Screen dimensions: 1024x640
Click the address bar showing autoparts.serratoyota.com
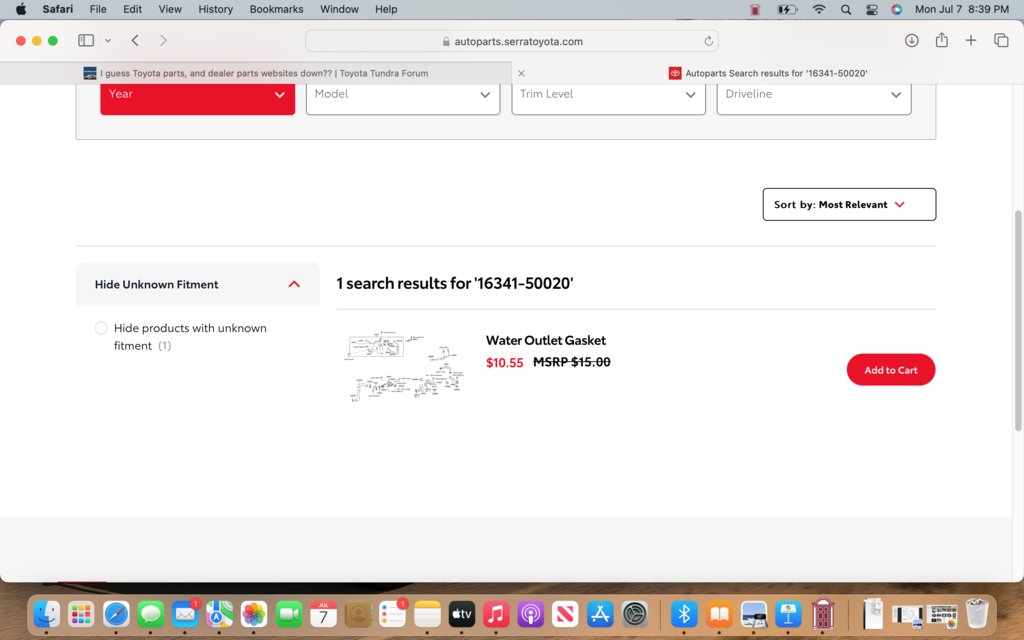512,41
